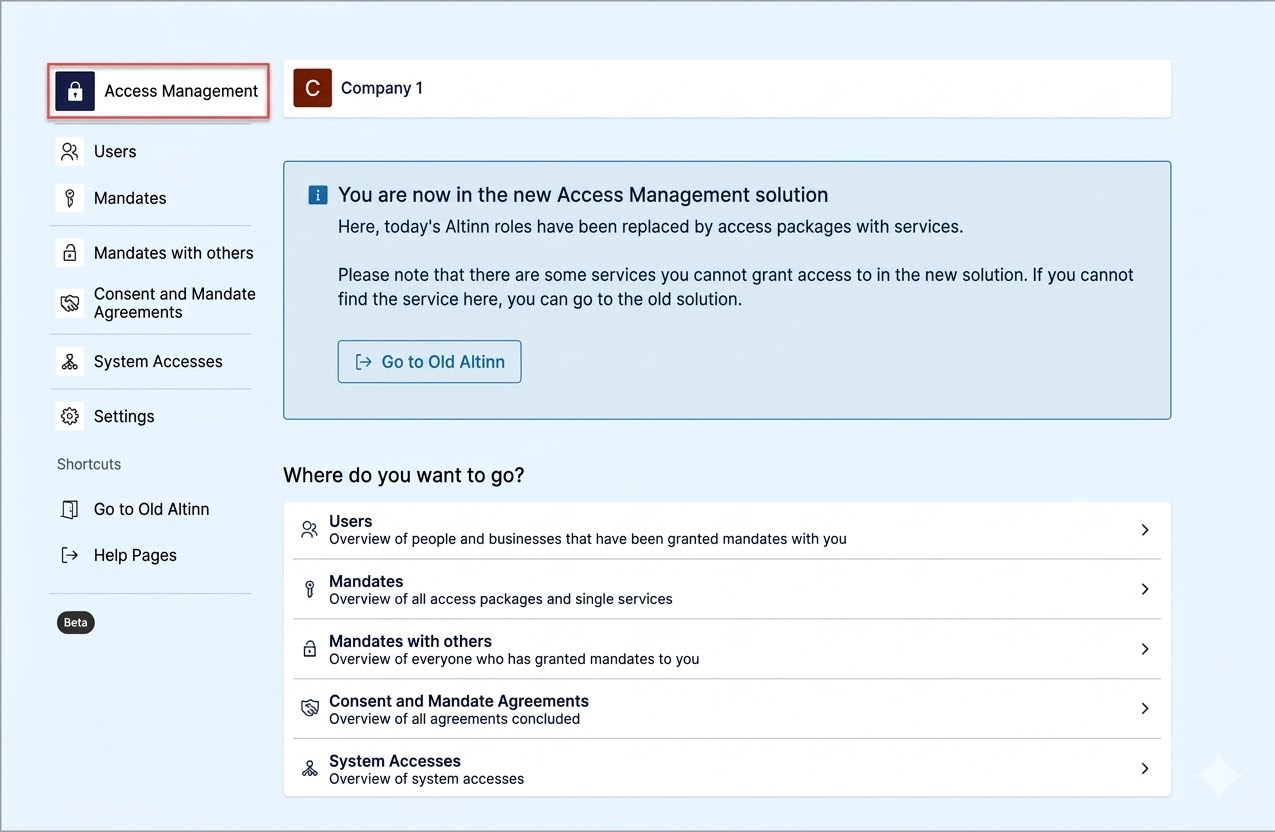Open Mandates with others in the sidebar menu
The height and width of the screenshot is (832, 1275).
[173, 253]
